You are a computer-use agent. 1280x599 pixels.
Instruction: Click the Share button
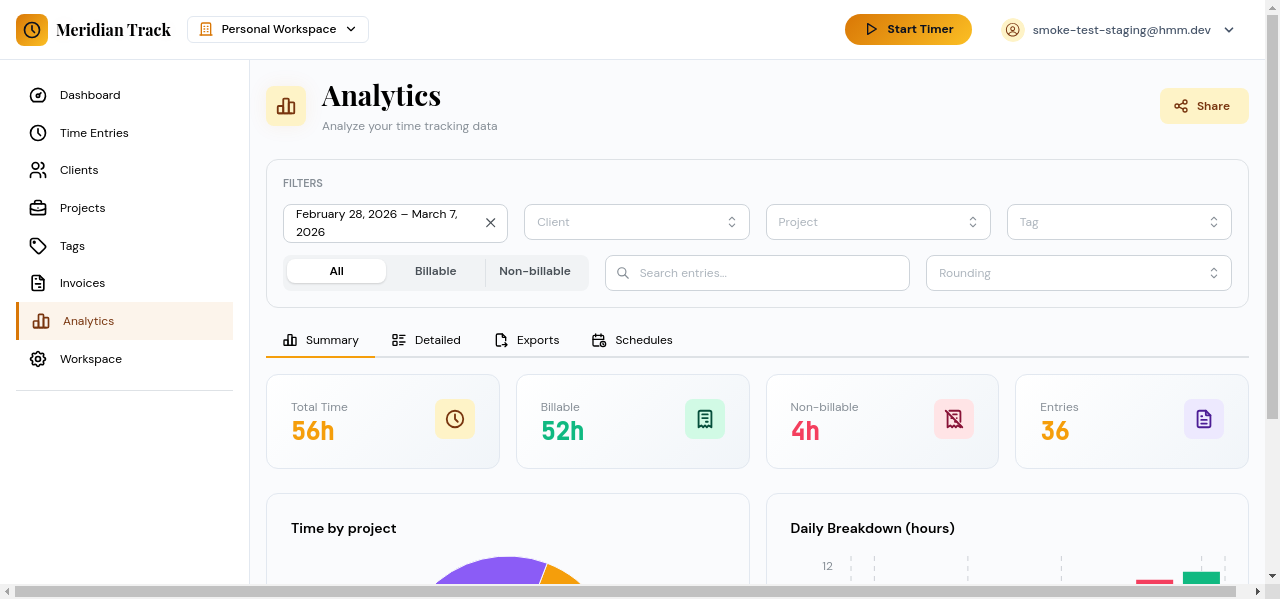(x=1204, y=105)
